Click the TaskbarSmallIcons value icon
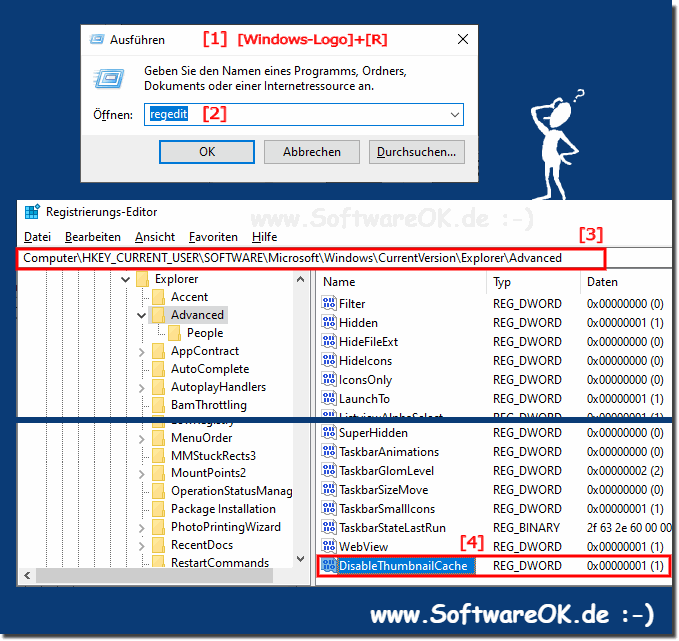 click(x=329, y=508)
